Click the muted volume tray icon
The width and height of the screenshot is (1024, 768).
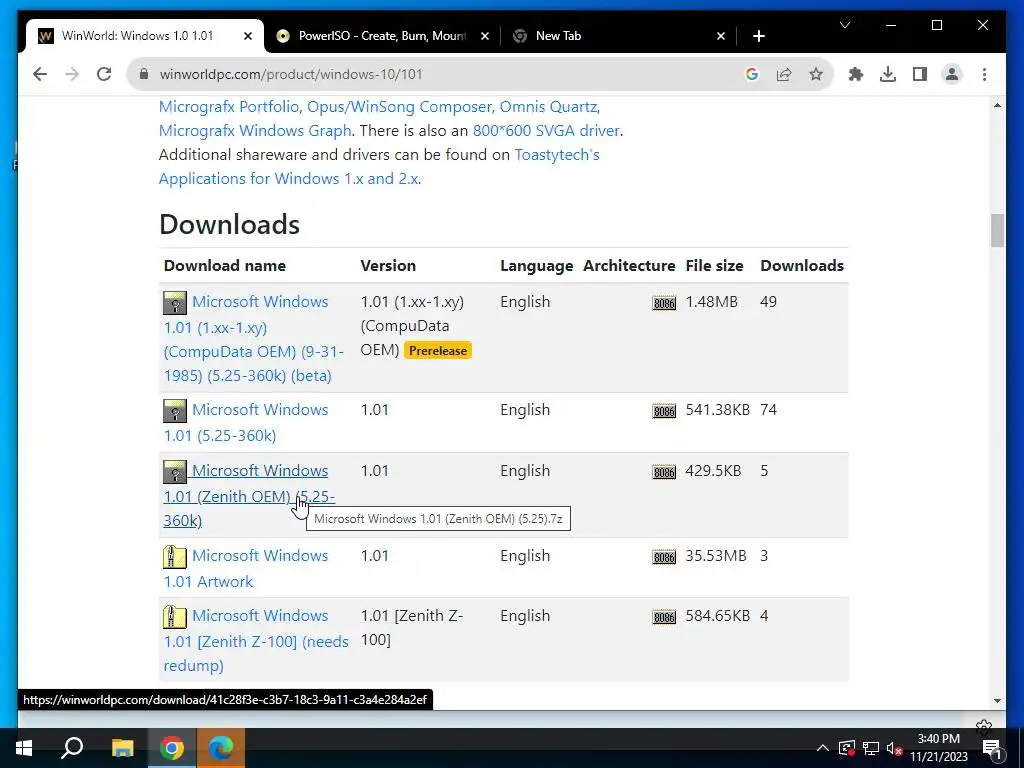(894, 748)
